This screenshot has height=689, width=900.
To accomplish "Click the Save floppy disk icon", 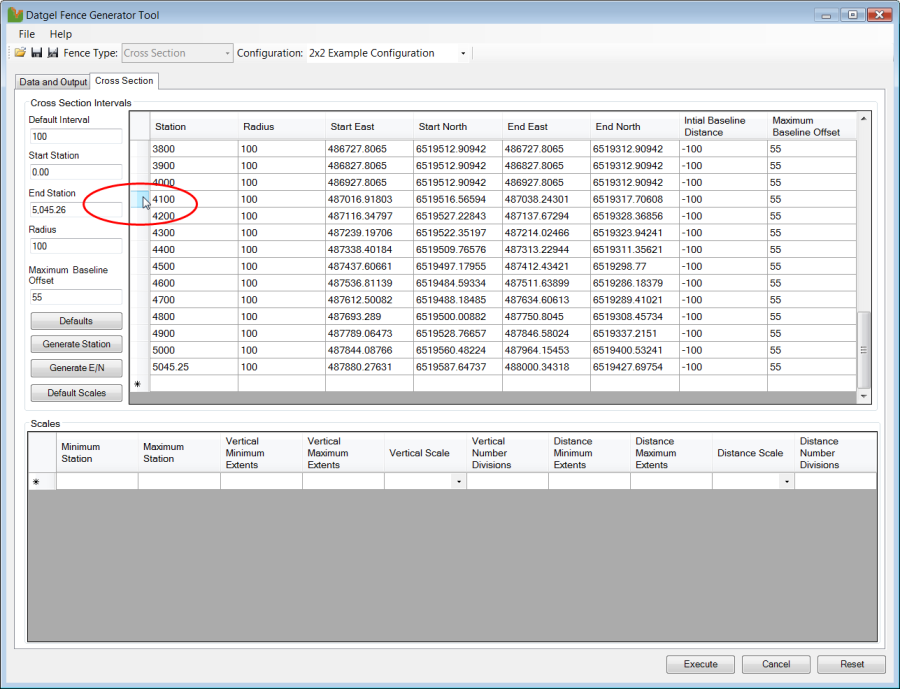I will [36, 53].
